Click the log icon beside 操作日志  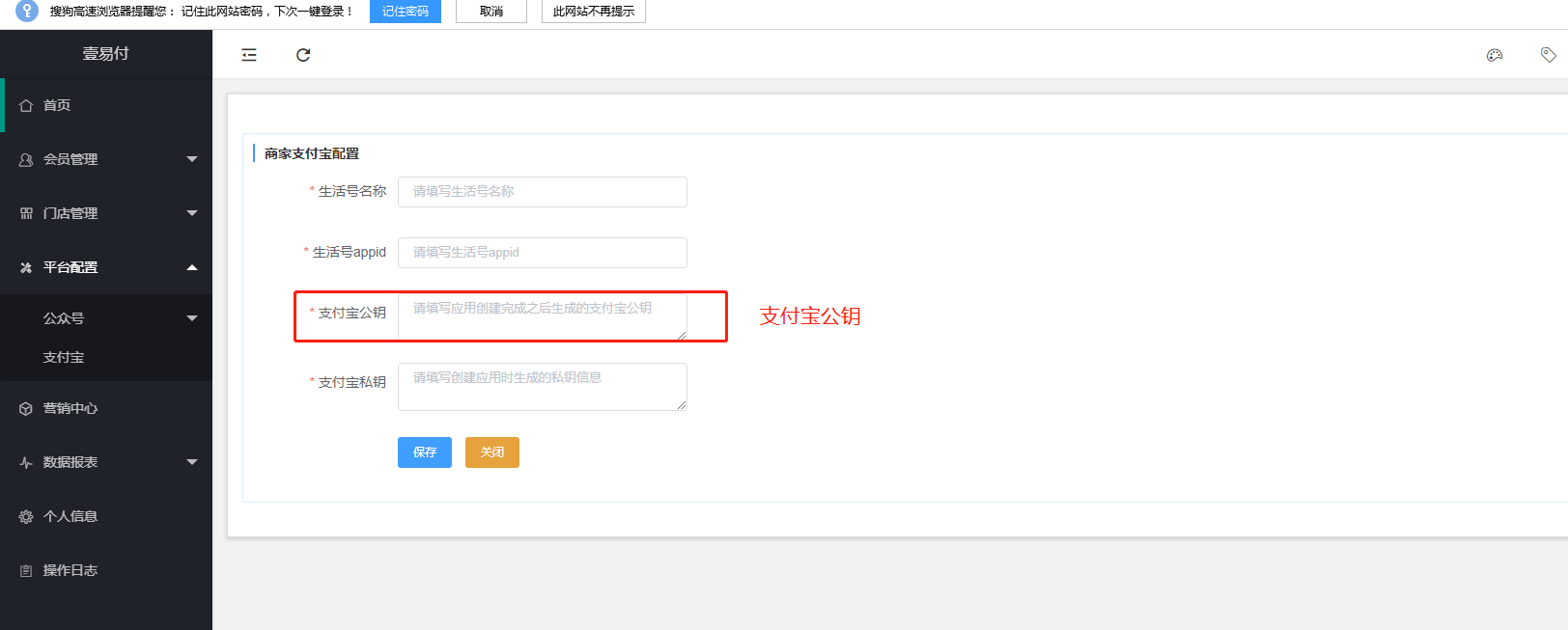click(26, 570)
